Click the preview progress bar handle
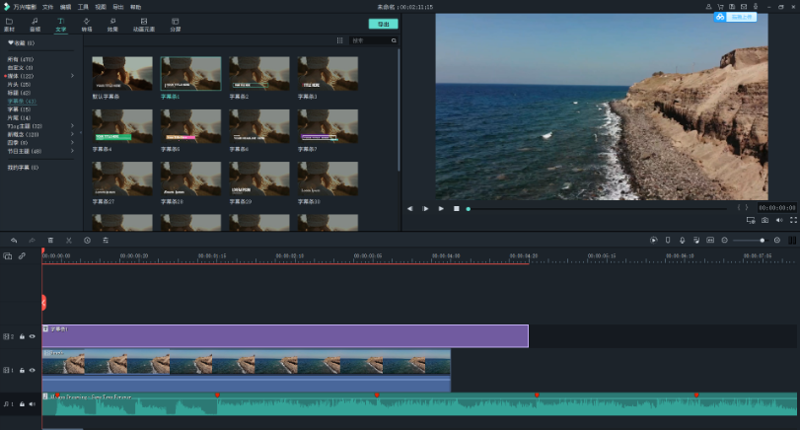Viewport: 800px width, 430px height. click(468, 209)
